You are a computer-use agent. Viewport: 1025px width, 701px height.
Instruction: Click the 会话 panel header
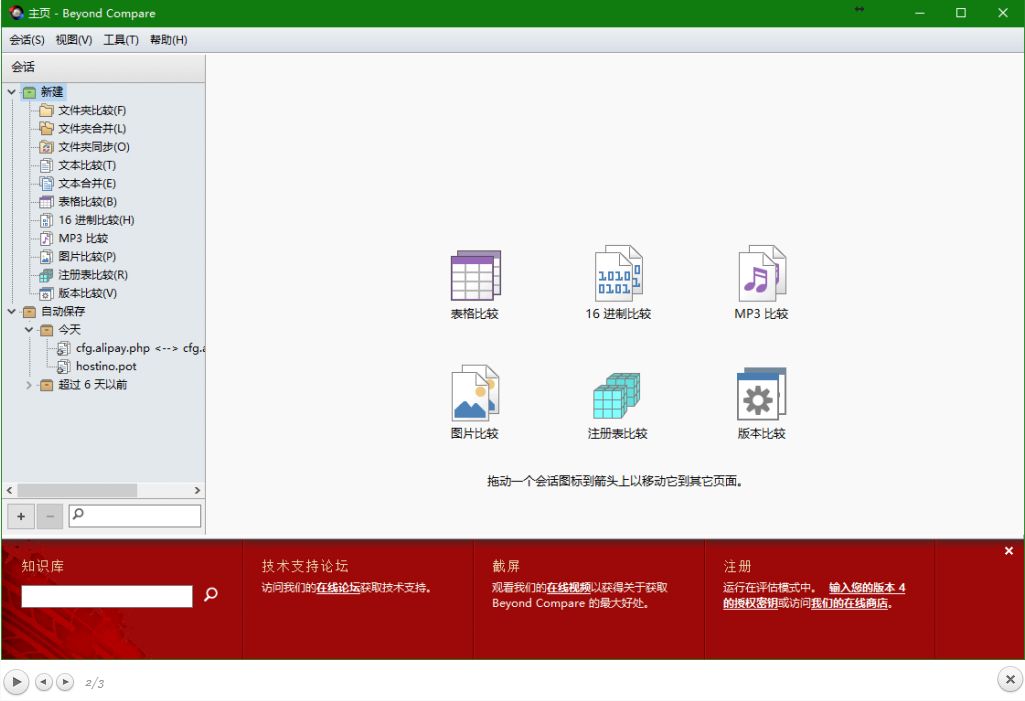(103, 67)
